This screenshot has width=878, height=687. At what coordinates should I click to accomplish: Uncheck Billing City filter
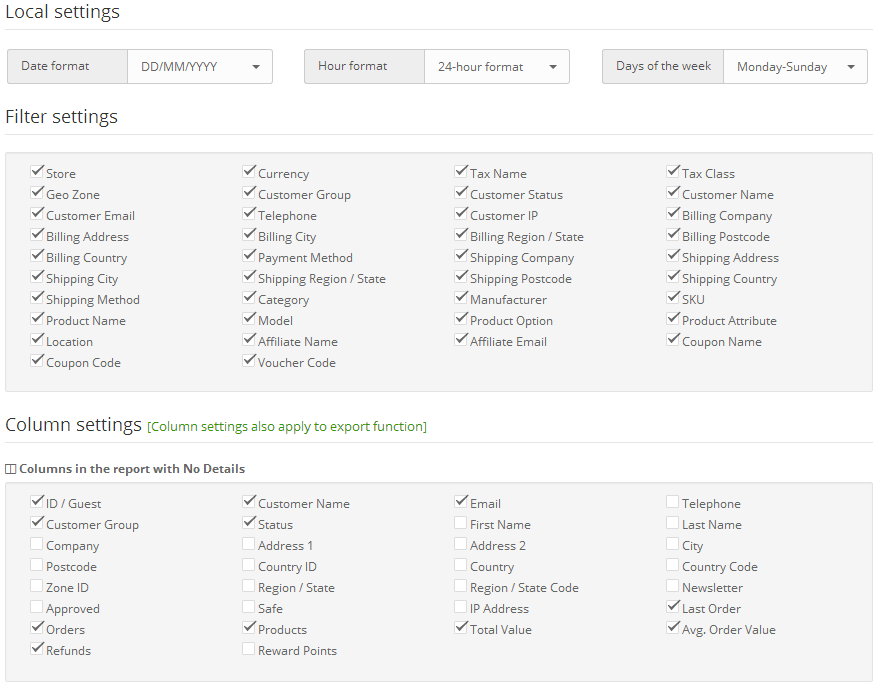point(249,235)
